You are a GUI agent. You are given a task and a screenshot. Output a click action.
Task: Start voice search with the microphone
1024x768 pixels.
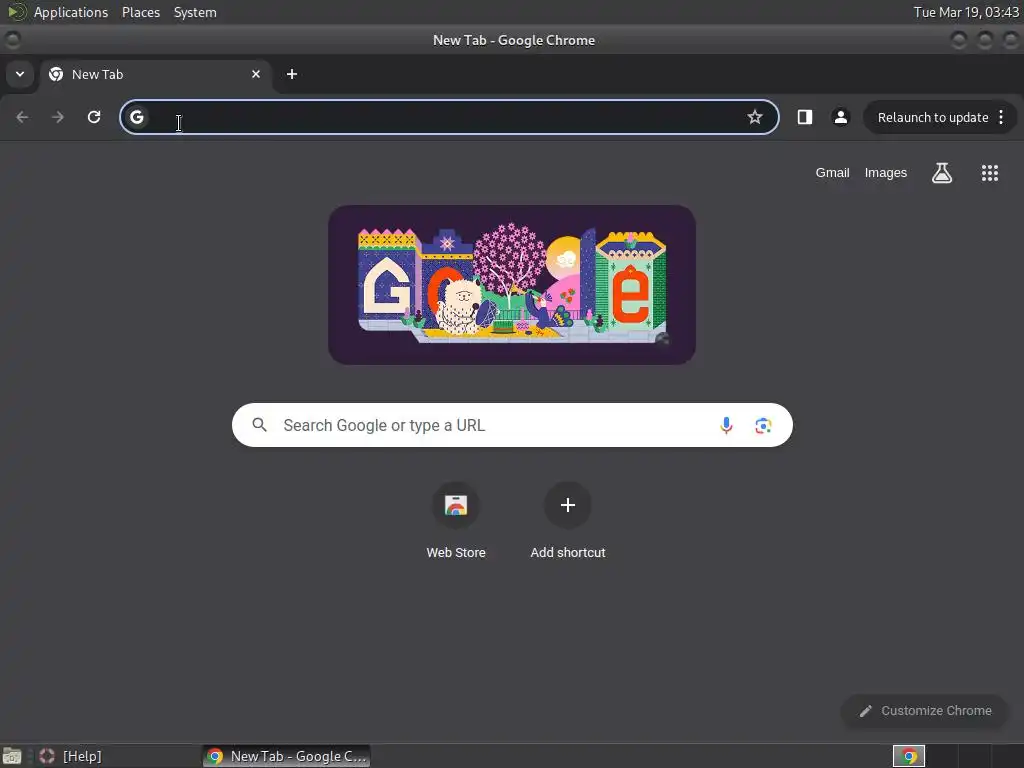[x=726, y=426]
